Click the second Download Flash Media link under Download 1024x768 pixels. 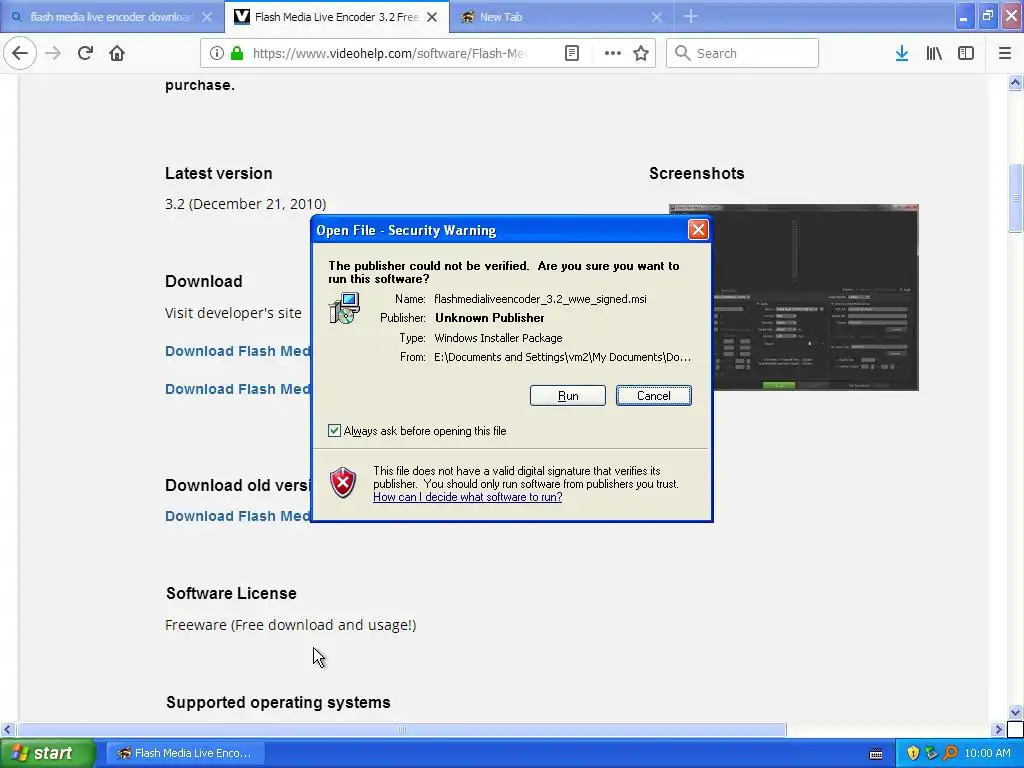pyautogui.click(x=238, y=389)
